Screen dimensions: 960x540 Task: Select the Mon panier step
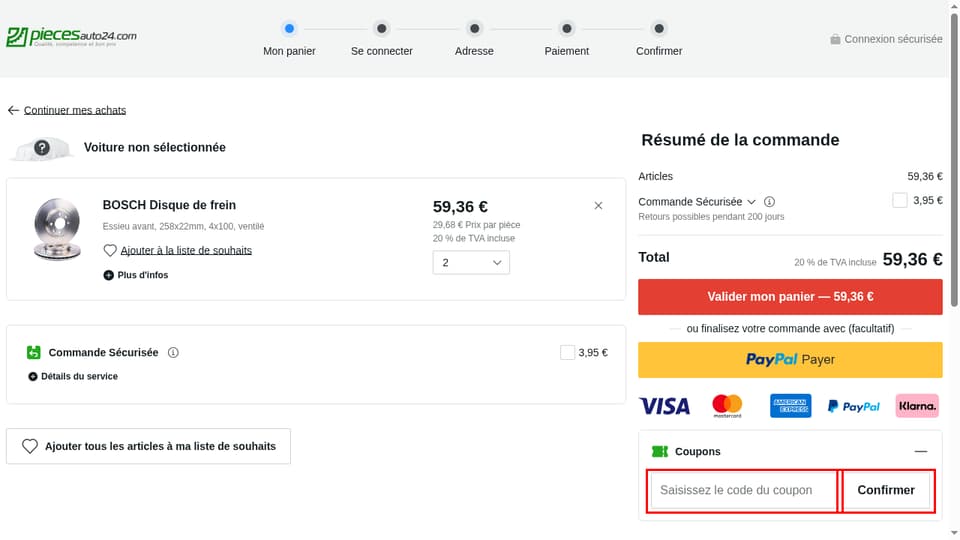(289, 40)
